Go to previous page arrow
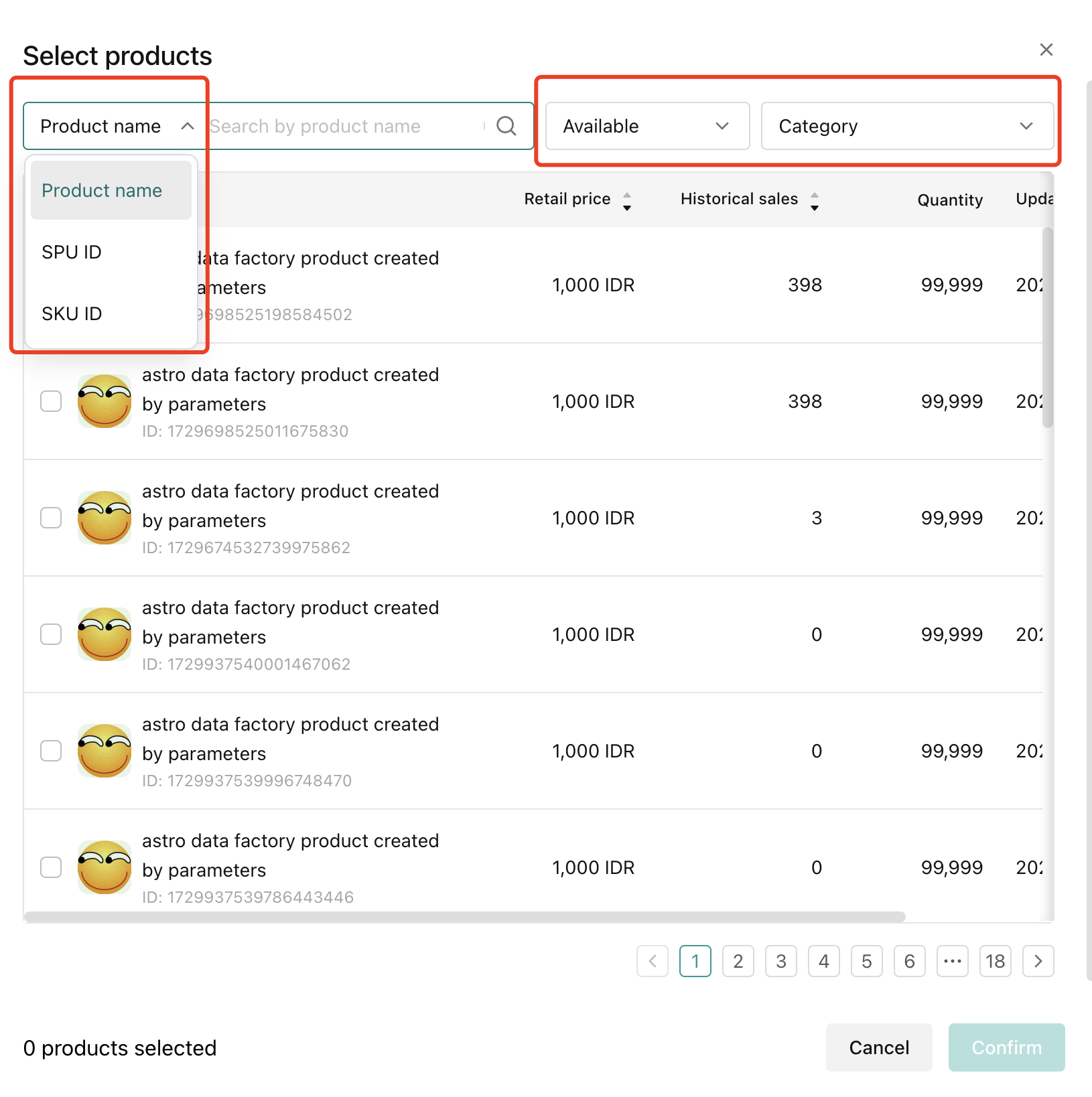The height and width of the screenshot is (1097, 1092). pyautogui.click(x=653, y=961)
